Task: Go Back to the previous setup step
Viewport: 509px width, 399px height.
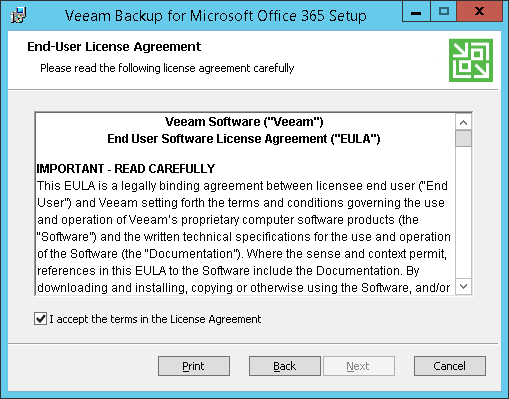Action: [x=285, y=366]
